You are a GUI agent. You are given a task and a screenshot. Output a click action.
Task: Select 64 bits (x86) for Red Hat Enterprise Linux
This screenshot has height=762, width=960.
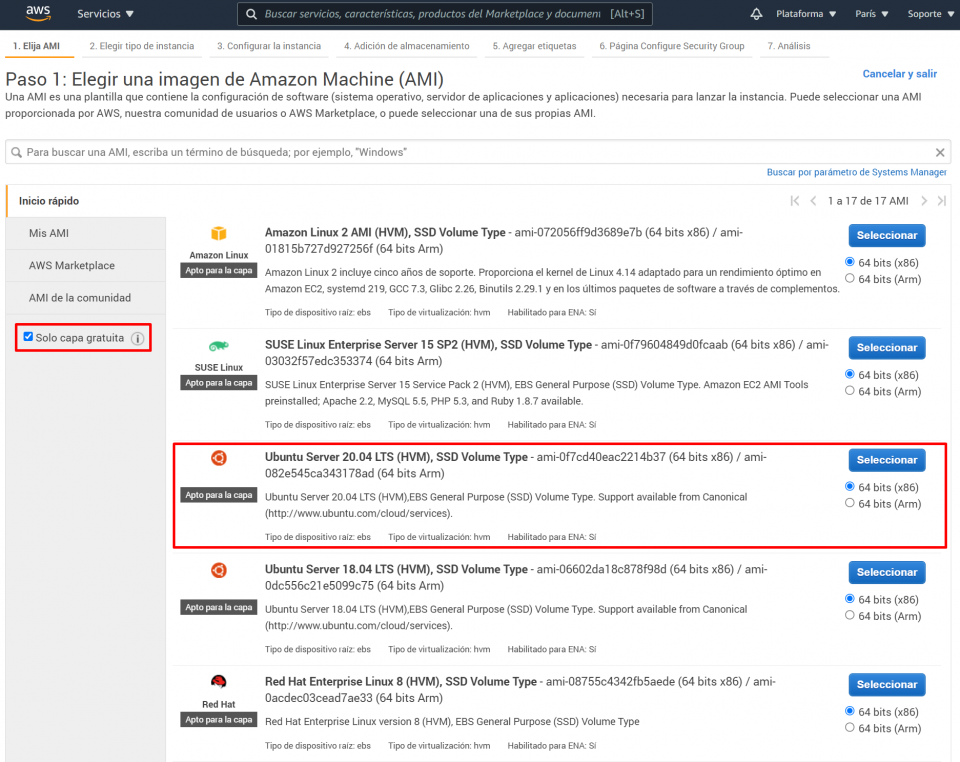pos(848,712)
